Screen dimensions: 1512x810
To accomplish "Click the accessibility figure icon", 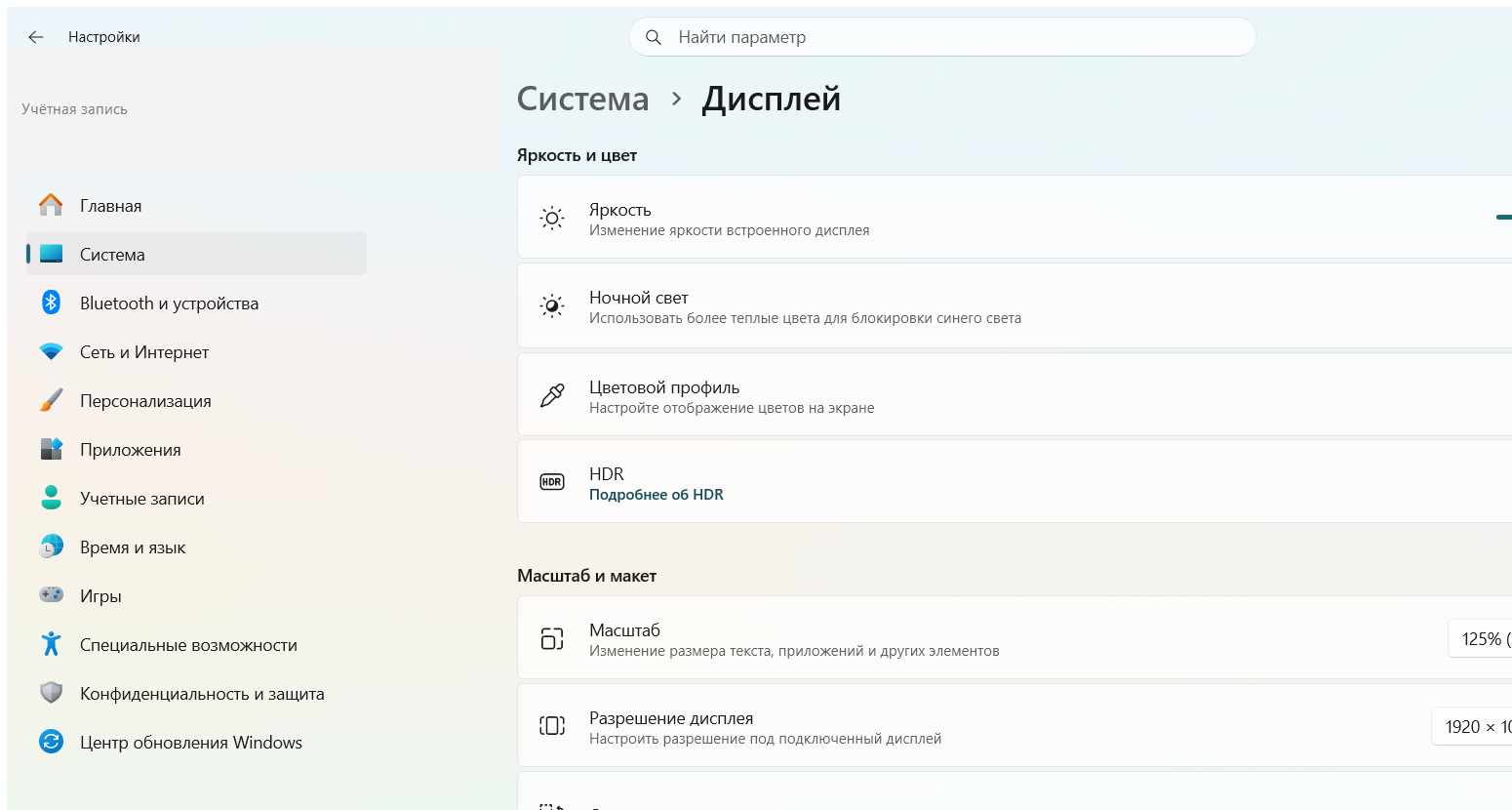I will click(51, 644).
